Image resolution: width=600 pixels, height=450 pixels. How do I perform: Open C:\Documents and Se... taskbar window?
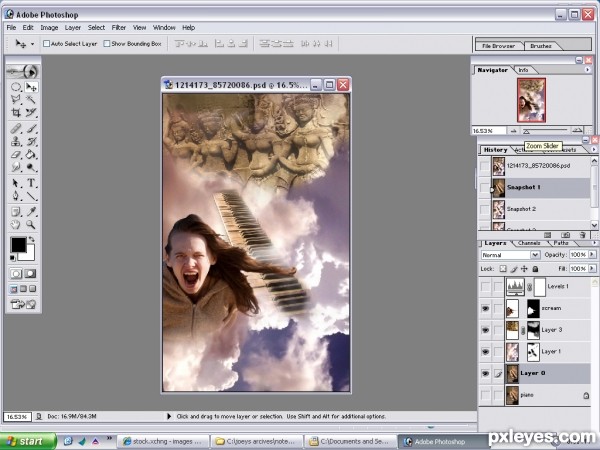point(350,442)
